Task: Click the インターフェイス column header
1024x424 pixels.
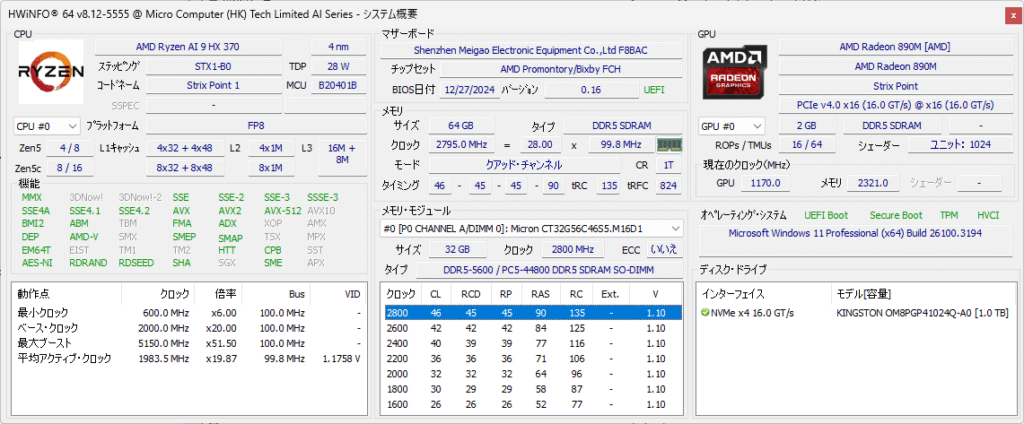Action: [762, 294]
